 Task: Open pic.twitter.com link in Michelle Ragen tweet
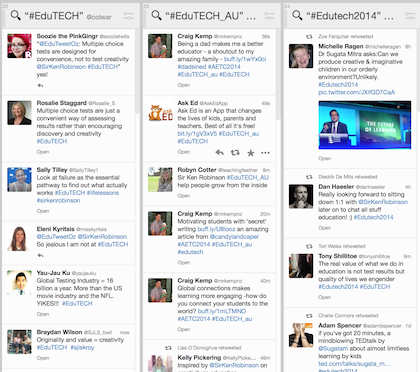(x=357, y=92)
